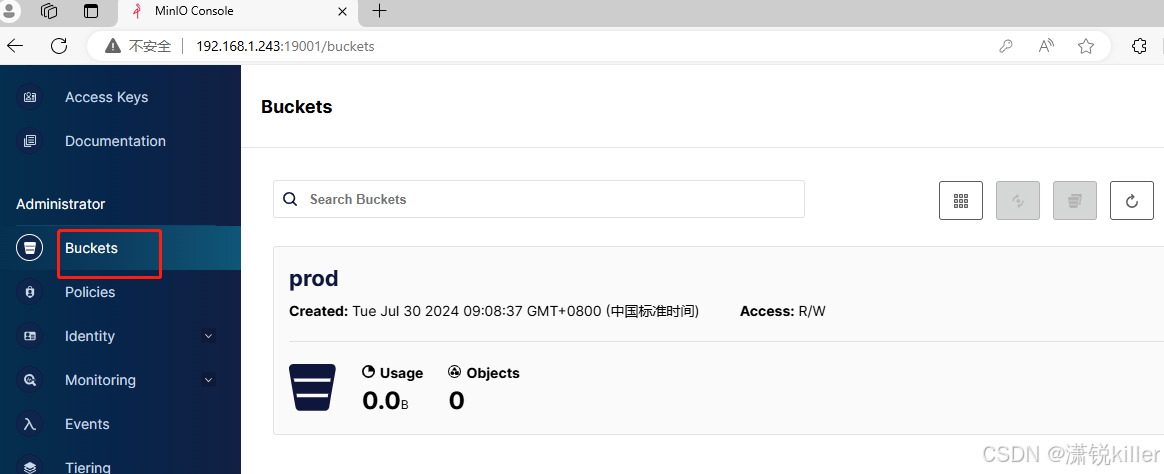Click the Policies shield icon
The image size is (1164, 474).
(30, 292)
